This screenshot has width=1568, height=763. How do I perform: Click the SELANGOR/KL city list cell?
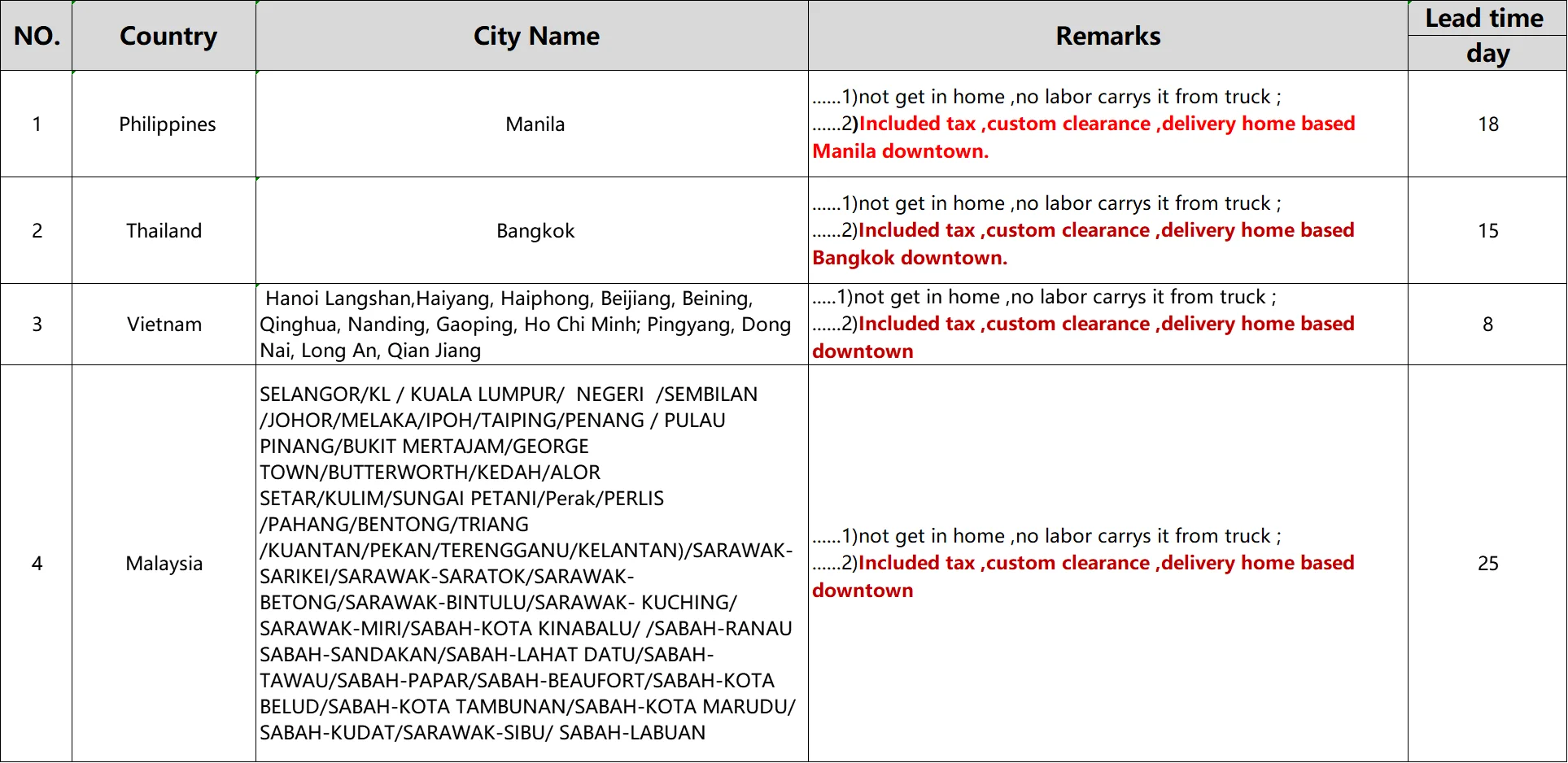pos(532,563)
